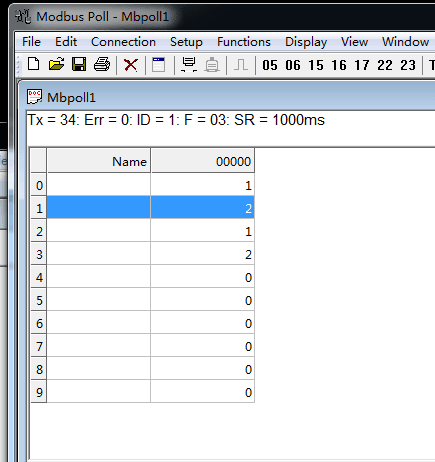Click function 06 toolbar button
Image resolution: width=435 pixels, height=462 pixels.
point(293,65)
